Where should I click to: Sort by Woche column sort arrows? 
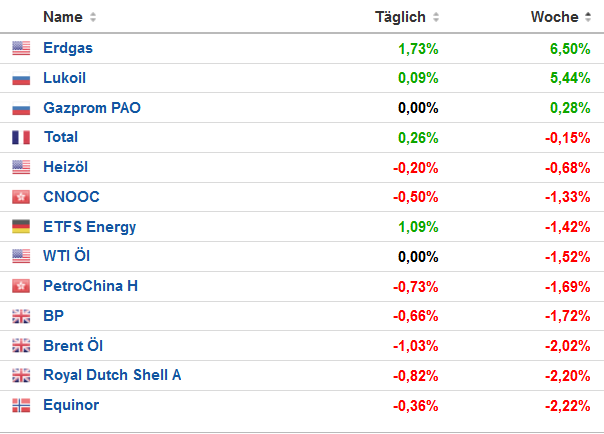[588, 18]
